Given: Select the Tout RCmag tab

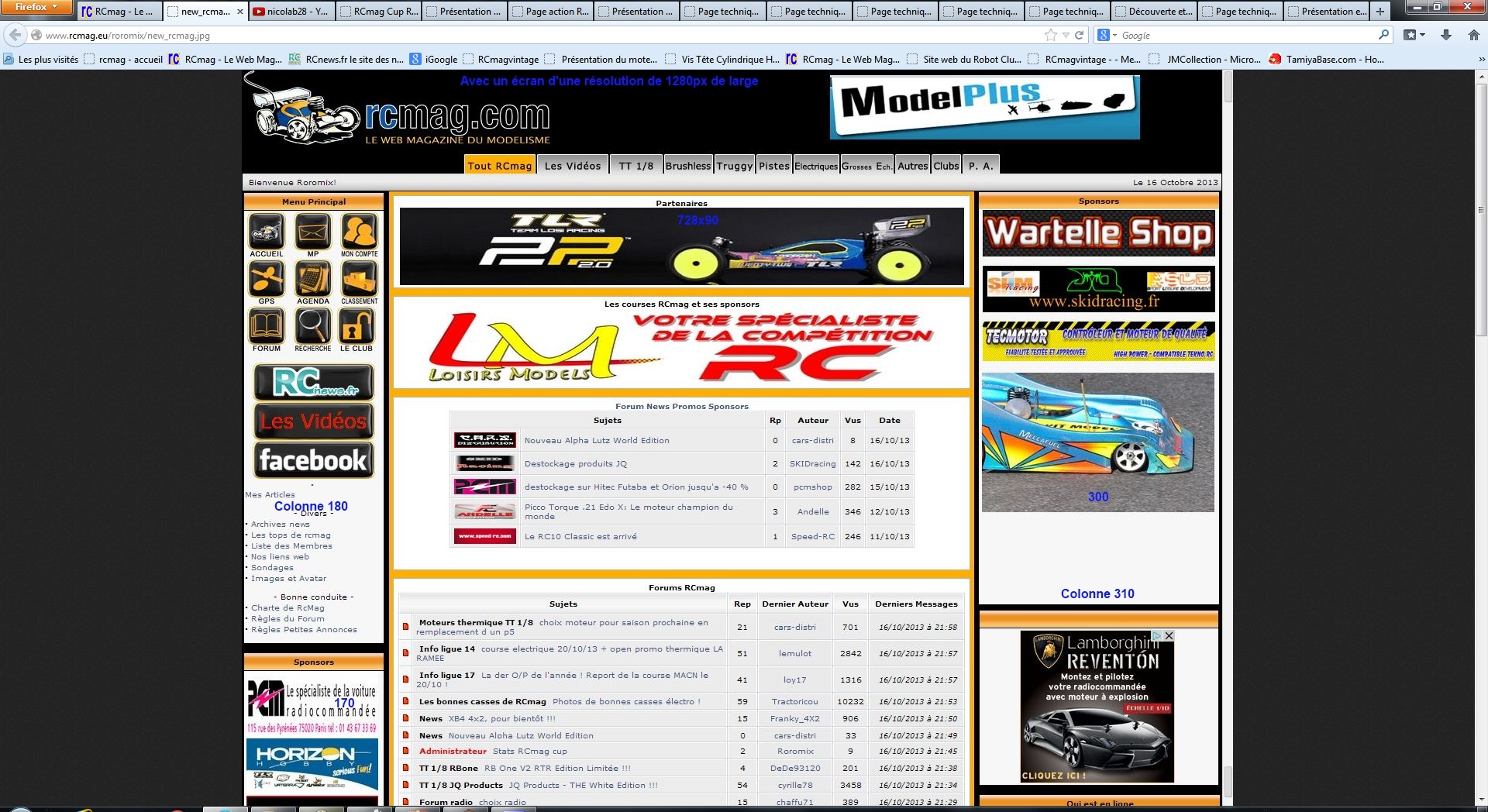Looking at the screenshot, I should pyautogui.click(x=500, y=165).
